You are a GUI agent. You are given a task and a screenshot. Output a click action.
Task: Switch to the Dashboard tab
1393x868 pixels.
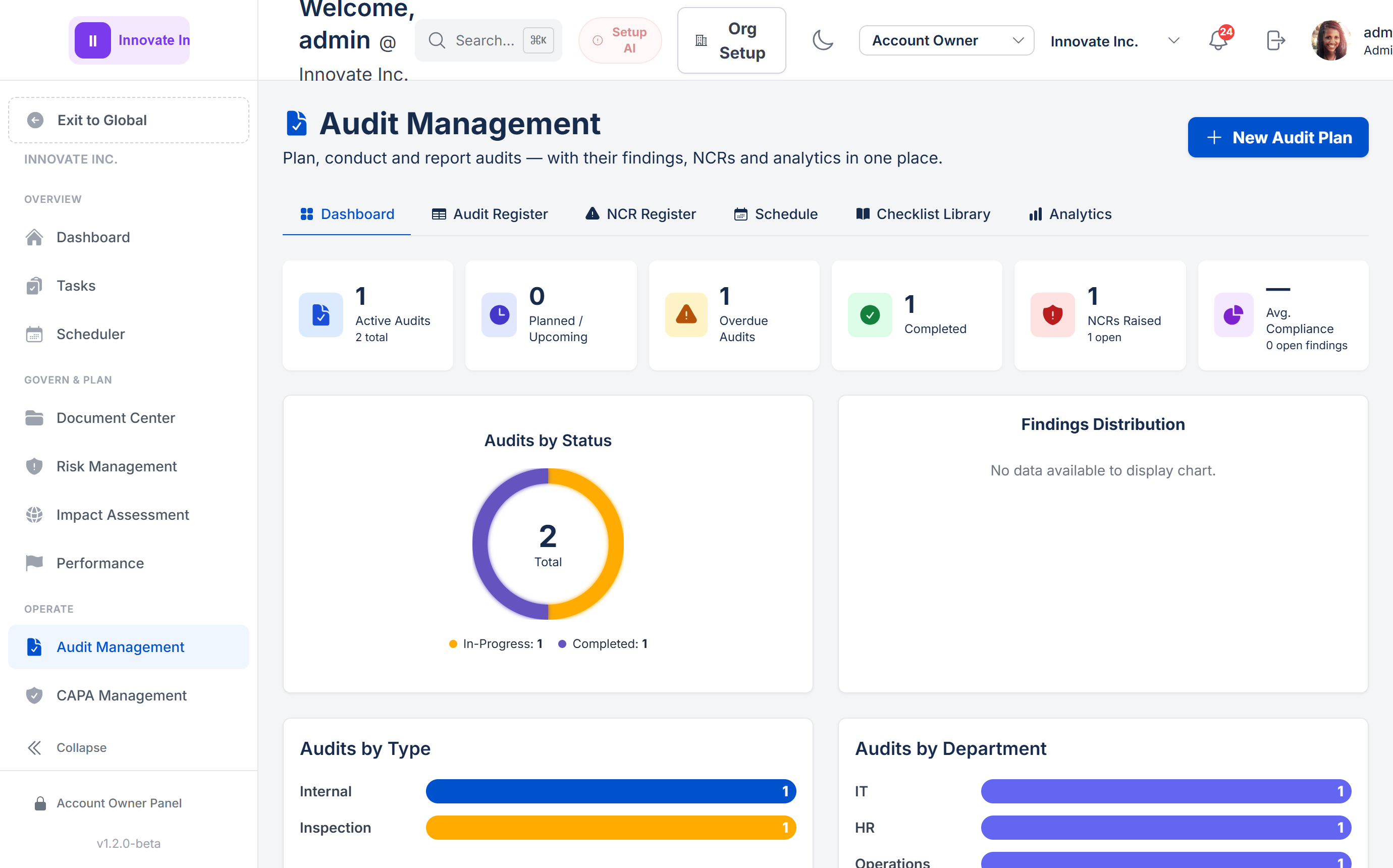click(347, 214)
